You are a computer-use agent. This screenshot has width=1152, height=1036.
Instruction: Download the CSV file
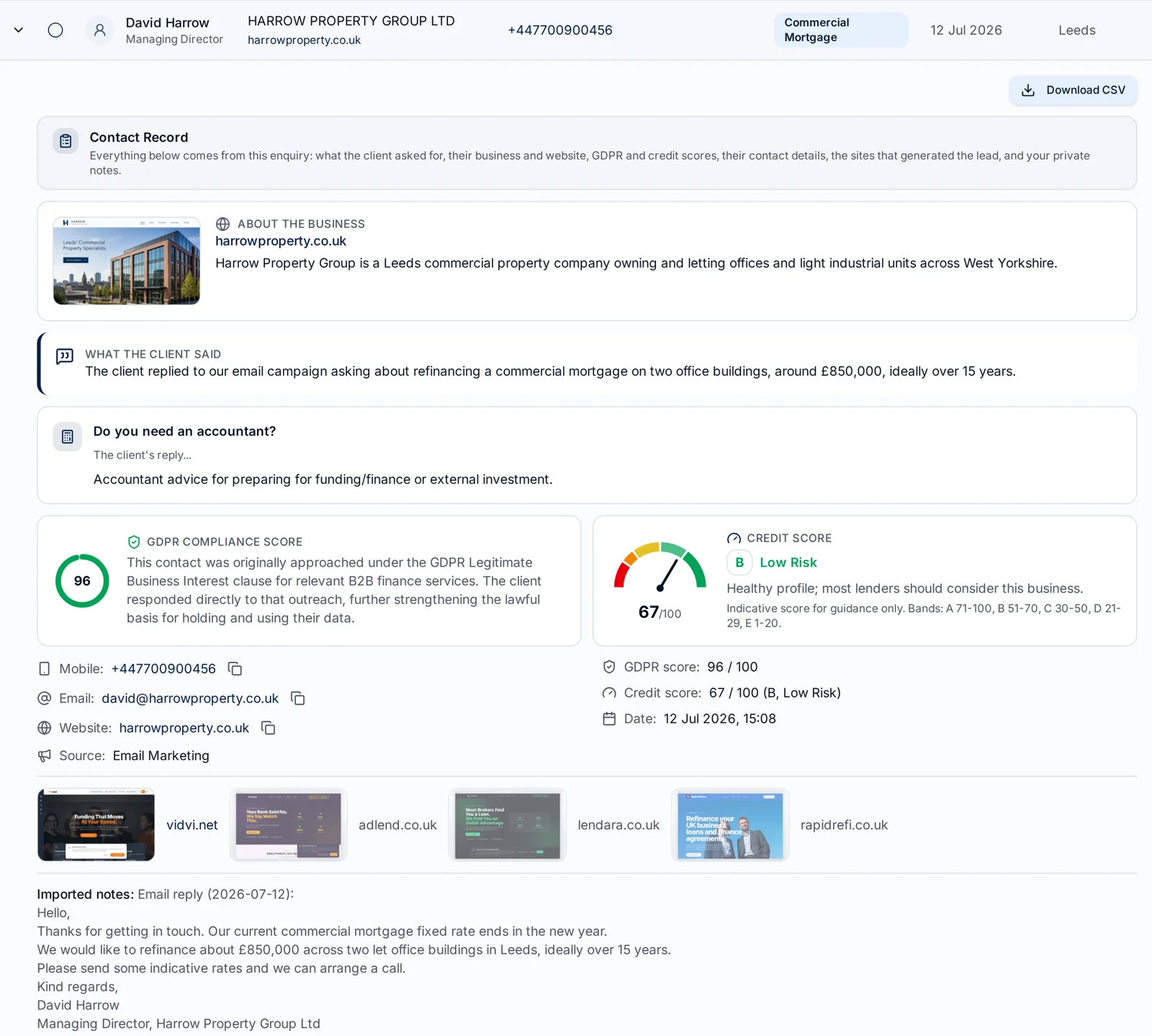(x=1073, y=90)
